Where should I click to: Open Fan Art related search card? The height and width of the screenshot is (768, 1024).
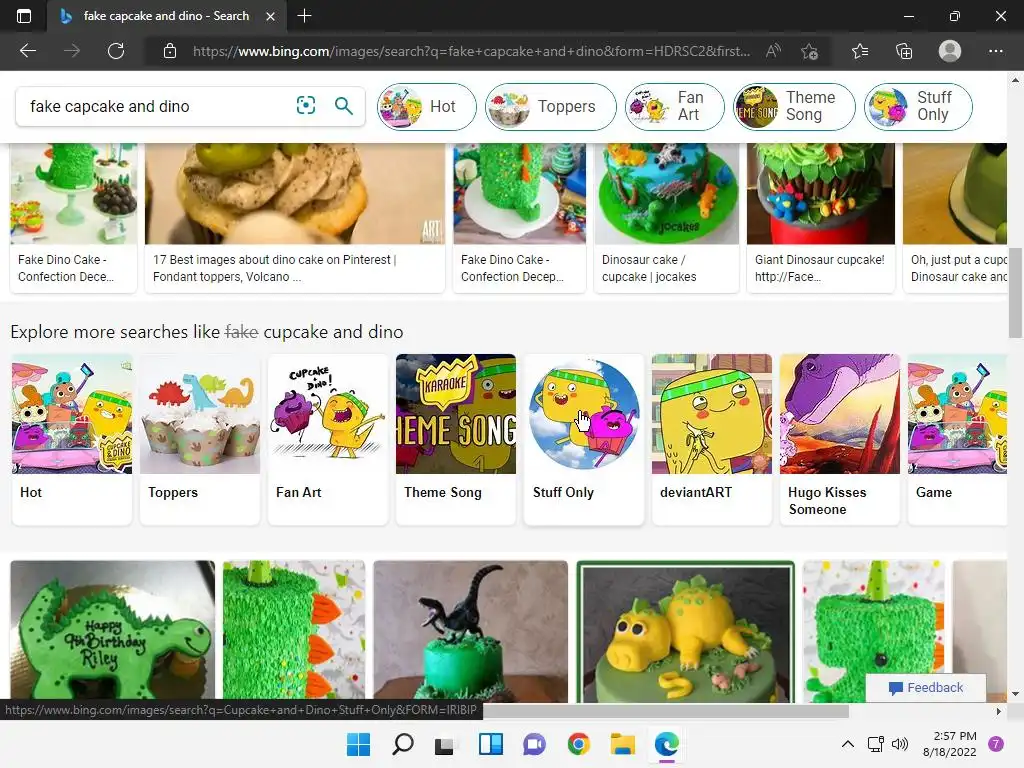pyautogui.click(x=328, y=439)
